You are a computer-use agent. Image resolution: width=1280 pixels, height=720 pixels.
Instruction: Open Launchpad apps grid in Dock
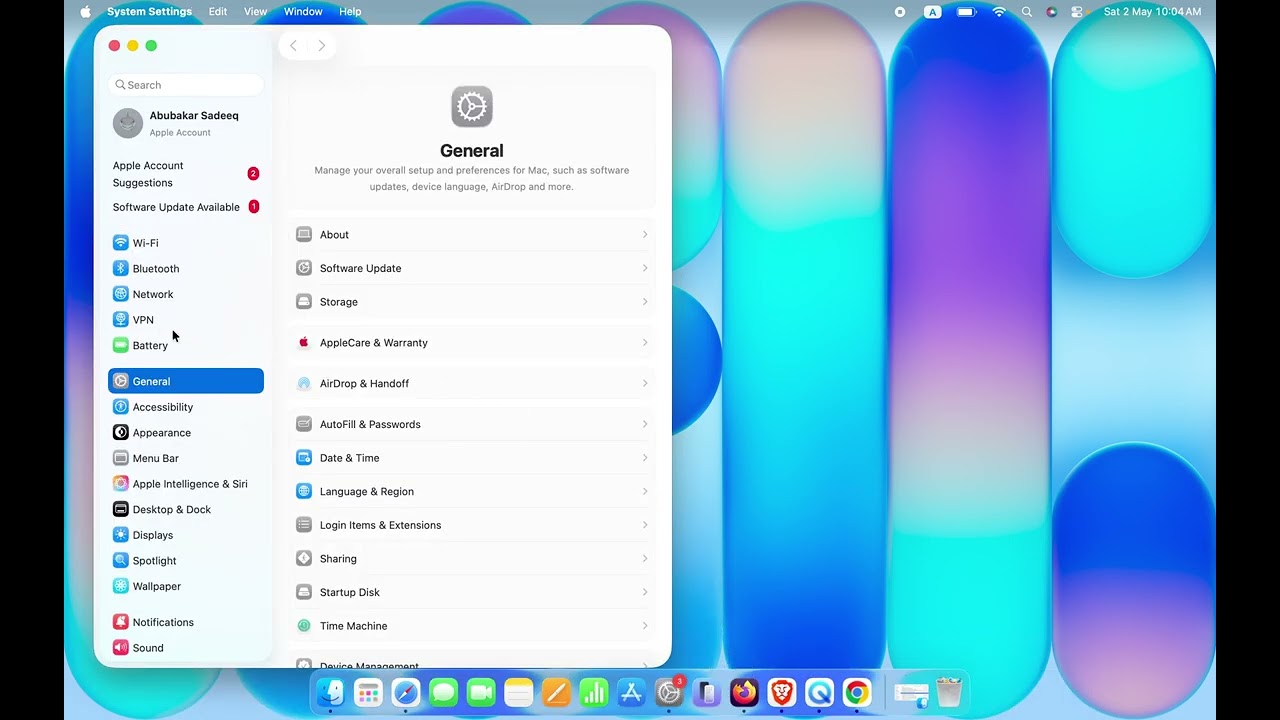click(x=368, y=692)
